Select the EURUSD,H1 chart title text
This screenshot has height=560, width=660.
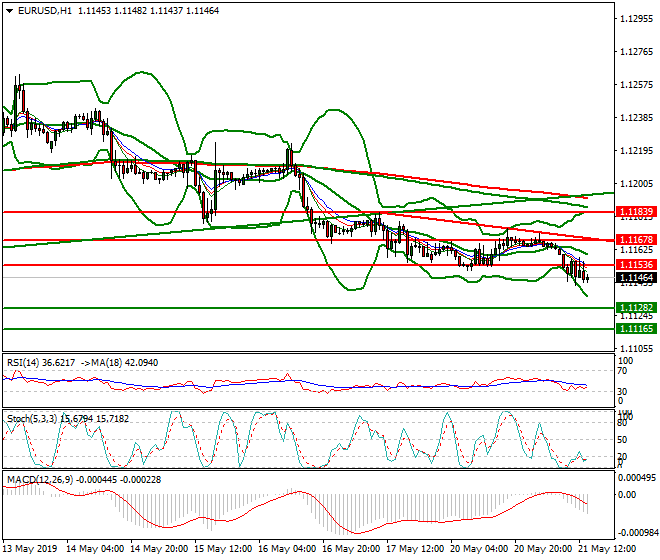coord(45,11)
